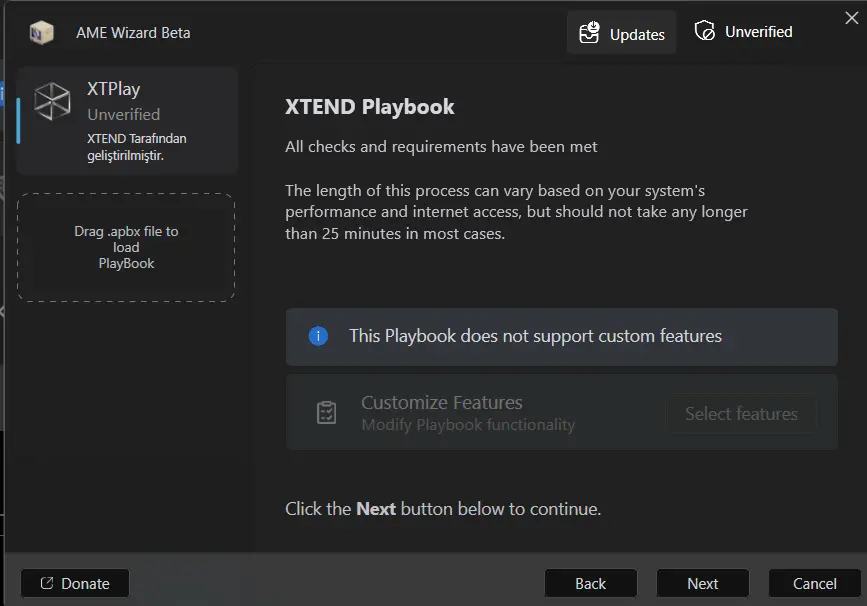Click the 'AME Wizard Beta' title text
The height and width of the screenshot is (606, 867).
point(133,33)
